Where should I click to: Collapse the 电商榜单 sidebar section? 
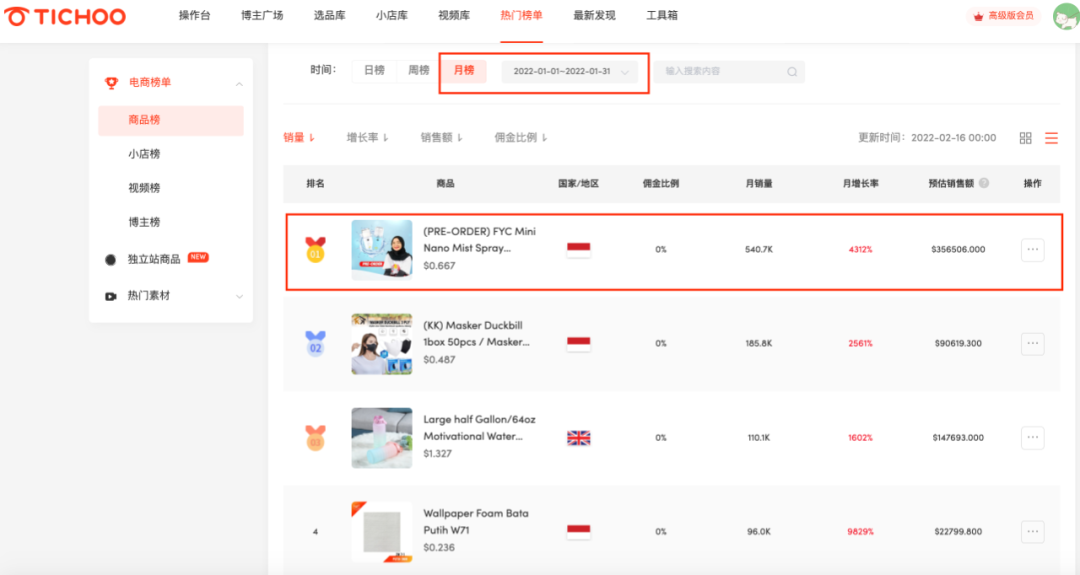tap(239, 83)
